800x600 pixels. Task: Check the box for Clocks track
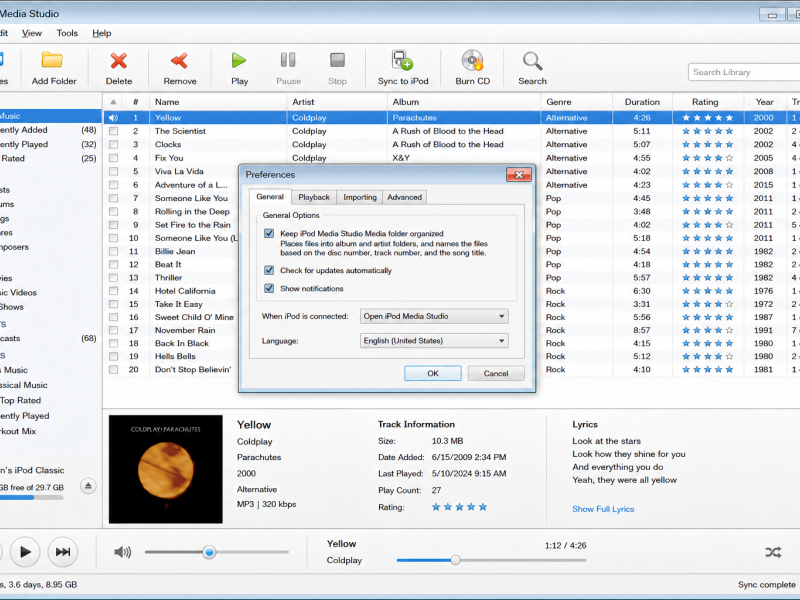click(113, 144)
